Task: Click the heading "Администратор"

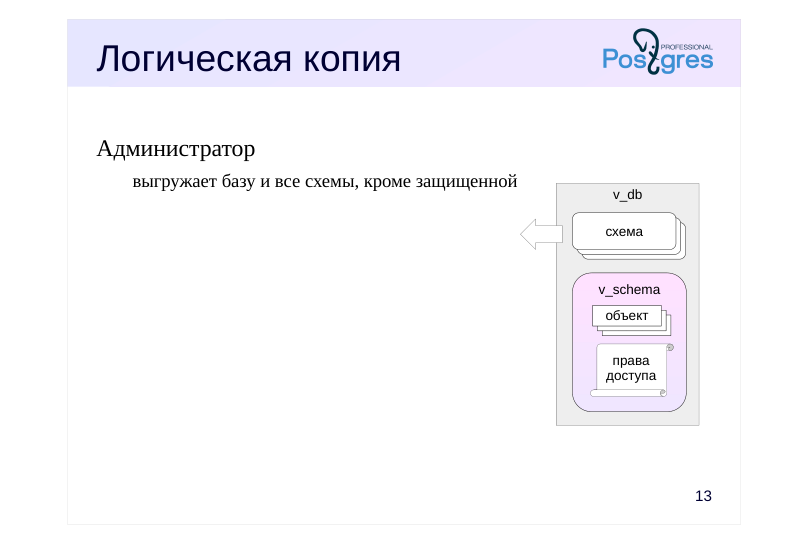Action: click(x=175, y=149)
